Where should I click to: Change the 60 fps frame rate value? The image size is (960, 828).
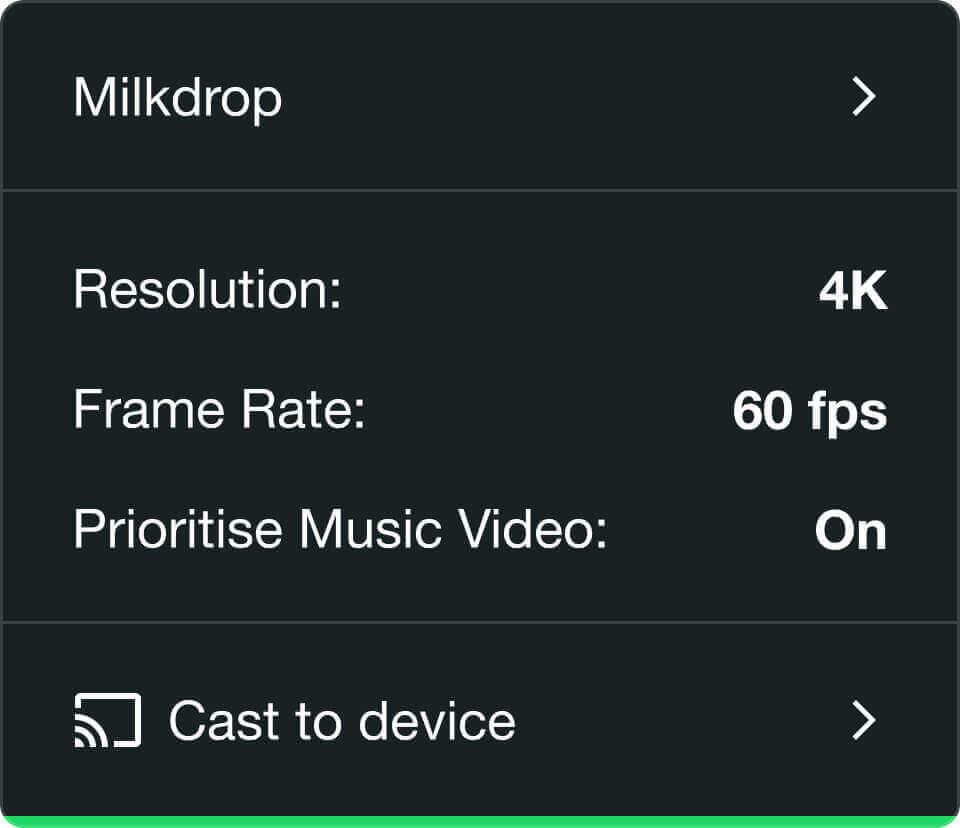tap(809, 411)
